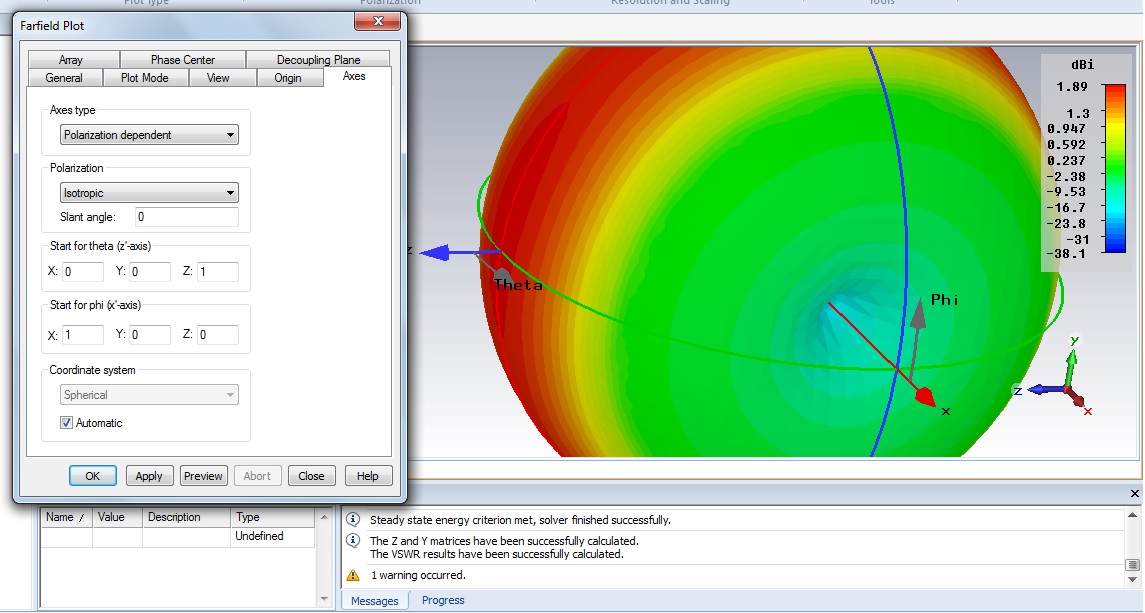
Task: Toggle the Automatic coordinate system checkbox
Action: 67,423
